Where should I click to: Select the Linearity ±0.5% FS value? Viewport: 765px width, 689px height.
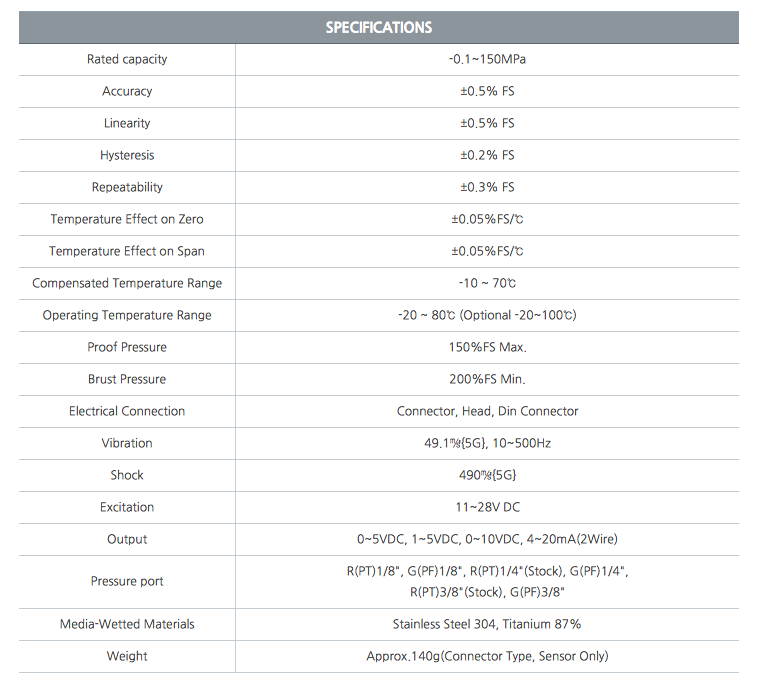487,123
